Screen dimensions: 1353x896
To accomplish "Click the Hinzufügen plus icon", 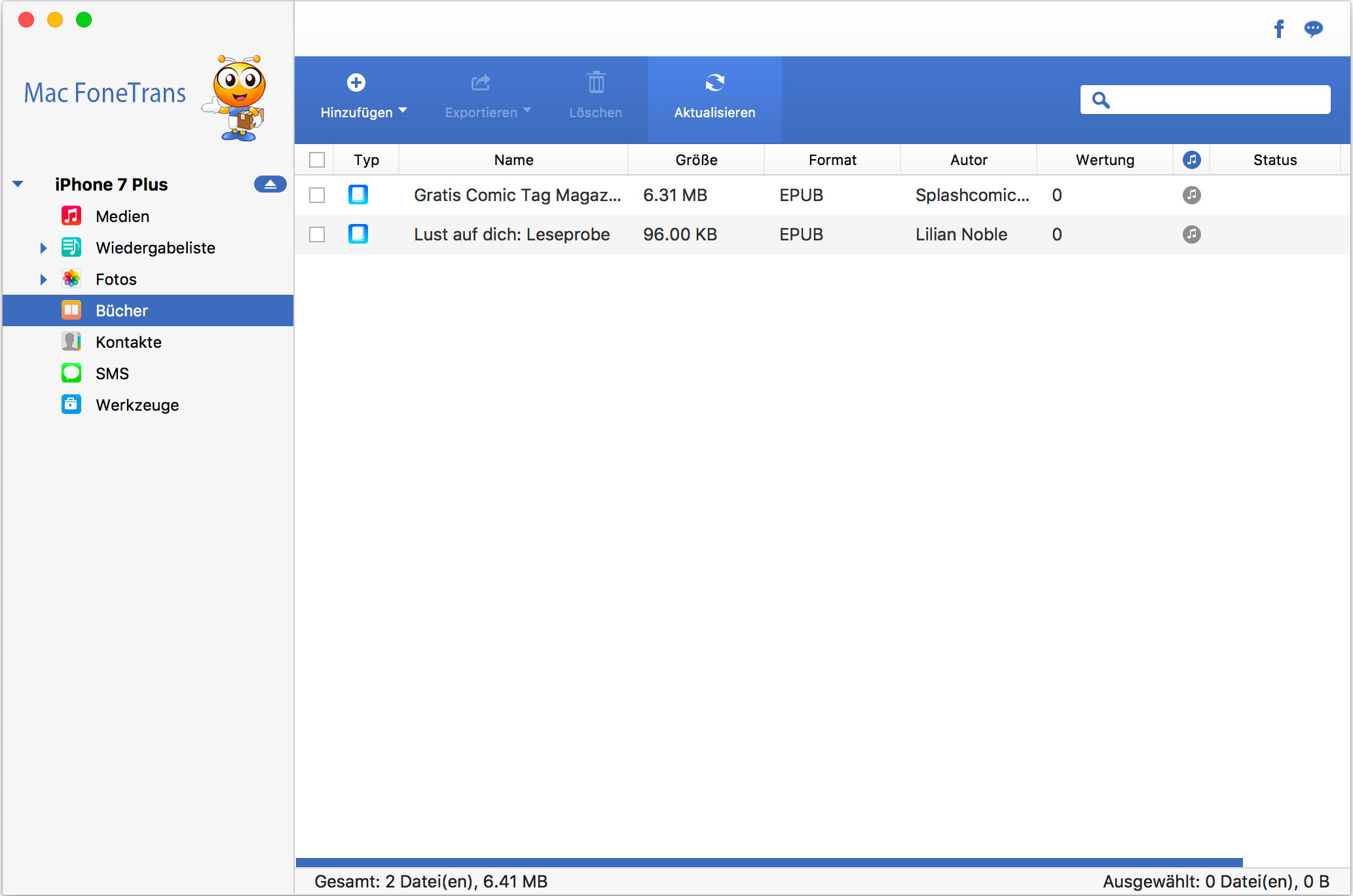I will click(x=356, y=83).
